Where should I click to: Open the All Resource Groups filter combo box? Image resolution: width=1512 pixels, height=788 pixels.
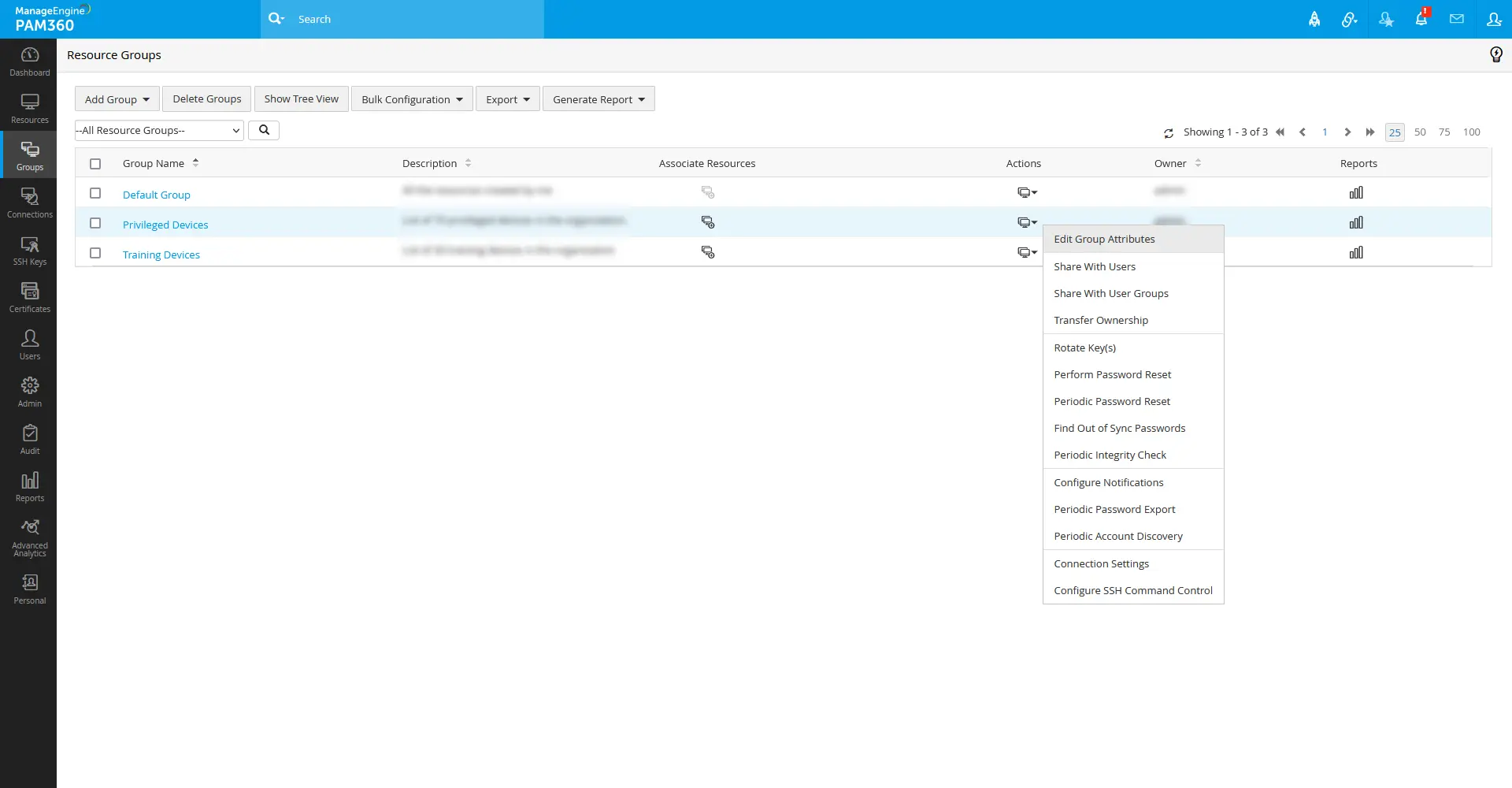[x=158, y=131]
